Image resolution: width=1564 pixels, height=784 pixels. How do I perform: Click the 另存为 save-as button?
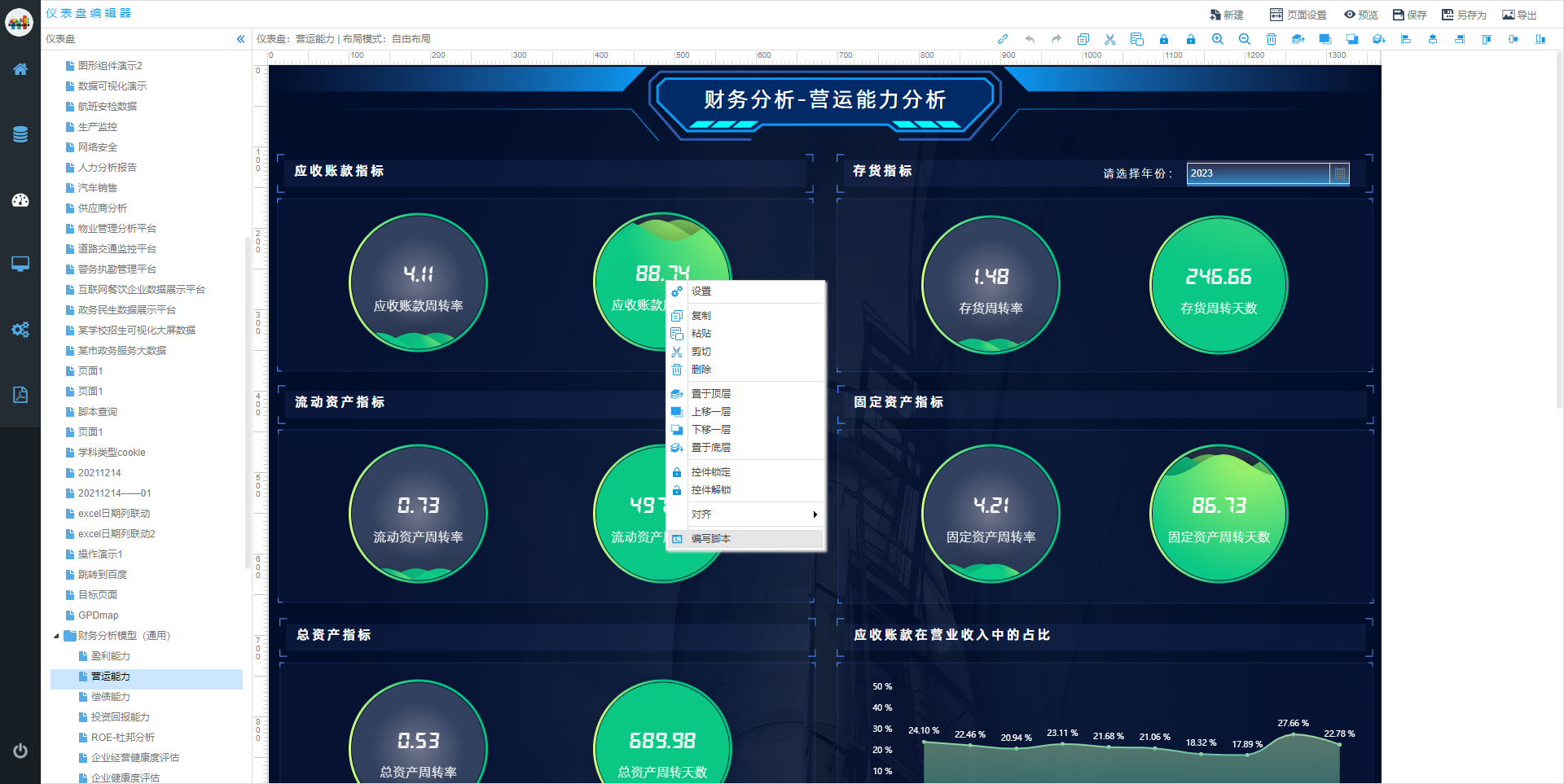(1464, 15)
